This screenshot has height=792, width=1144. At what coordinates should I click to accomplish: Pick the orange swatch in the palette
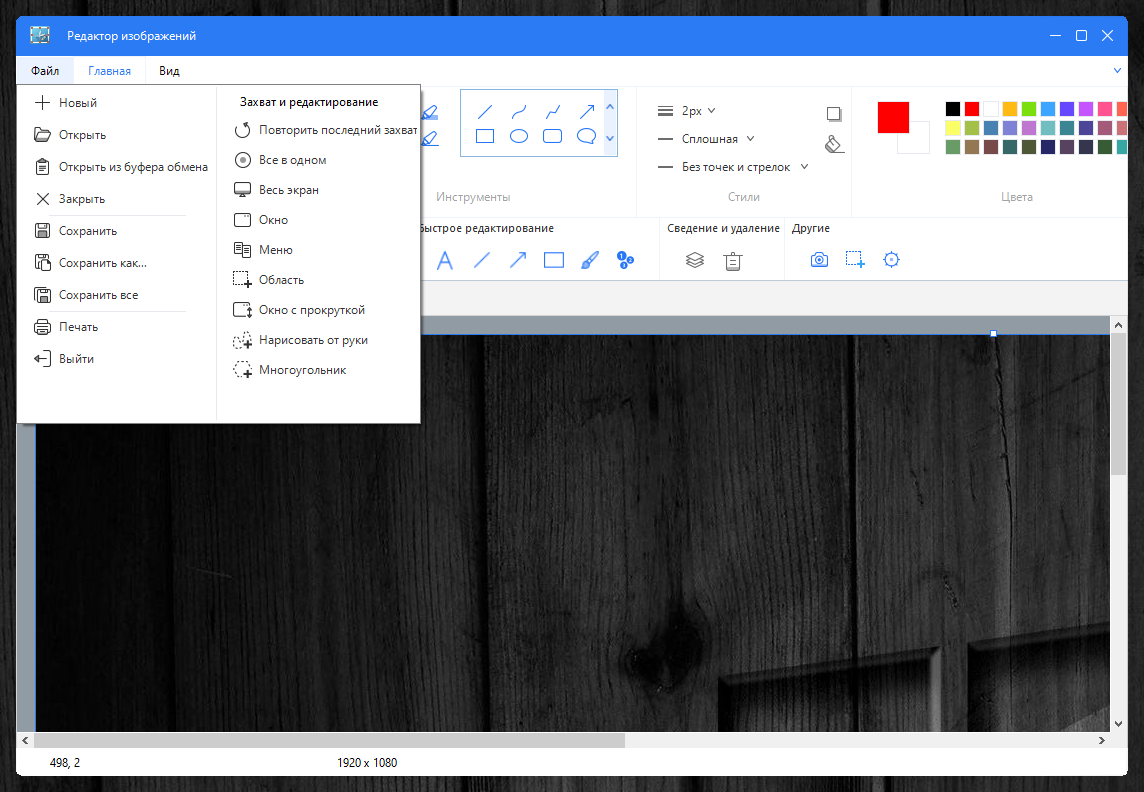click(1010, 109)
